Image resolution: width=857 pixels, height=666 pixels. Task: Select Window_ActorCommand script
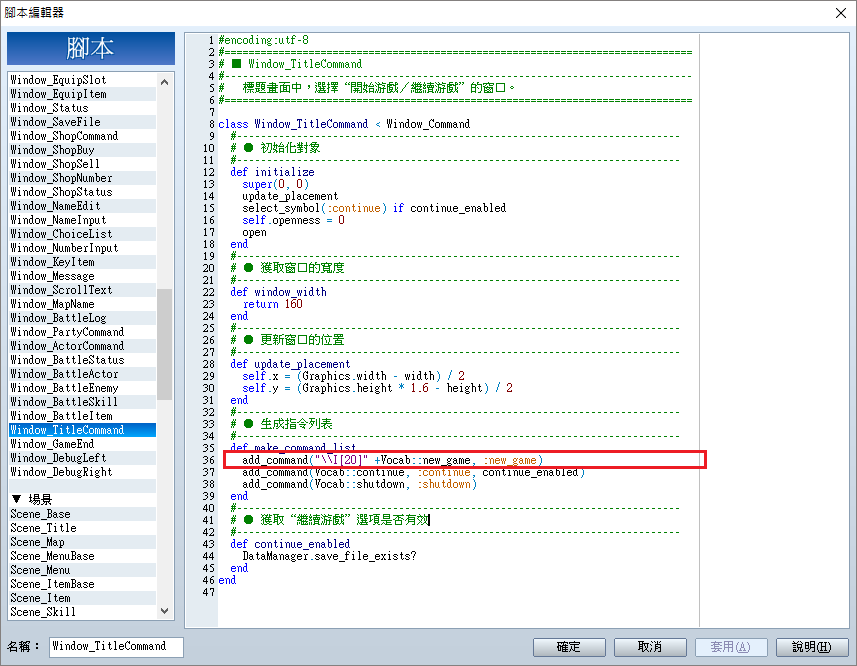tap(83, 346)
